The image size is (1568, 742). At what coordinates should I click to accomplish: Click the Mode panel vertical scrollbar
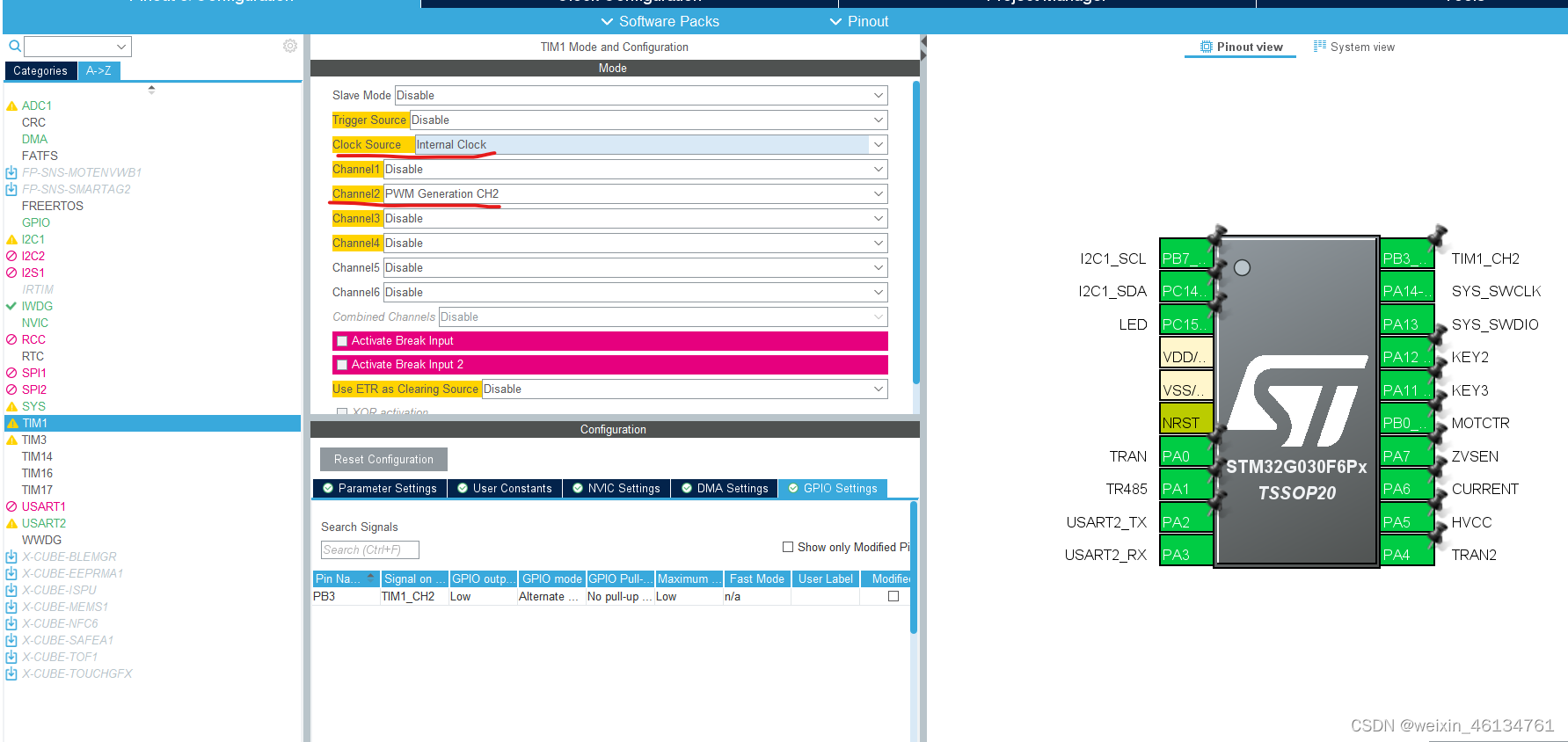tap(916, 233)
